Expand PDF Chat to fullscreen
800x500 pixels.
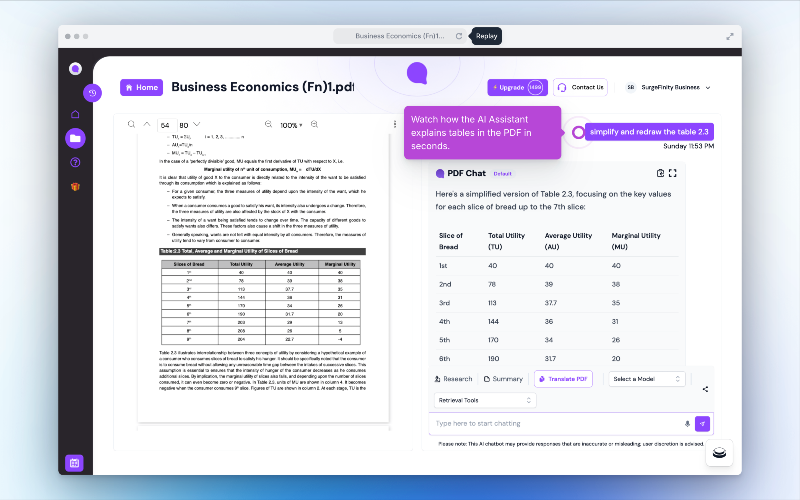[672, 173]
